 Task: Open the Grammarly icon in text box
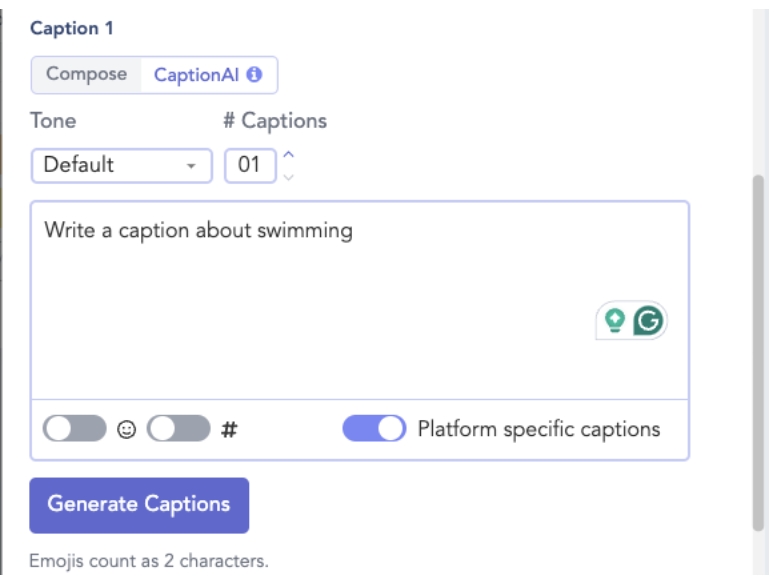tap(650, 320)
